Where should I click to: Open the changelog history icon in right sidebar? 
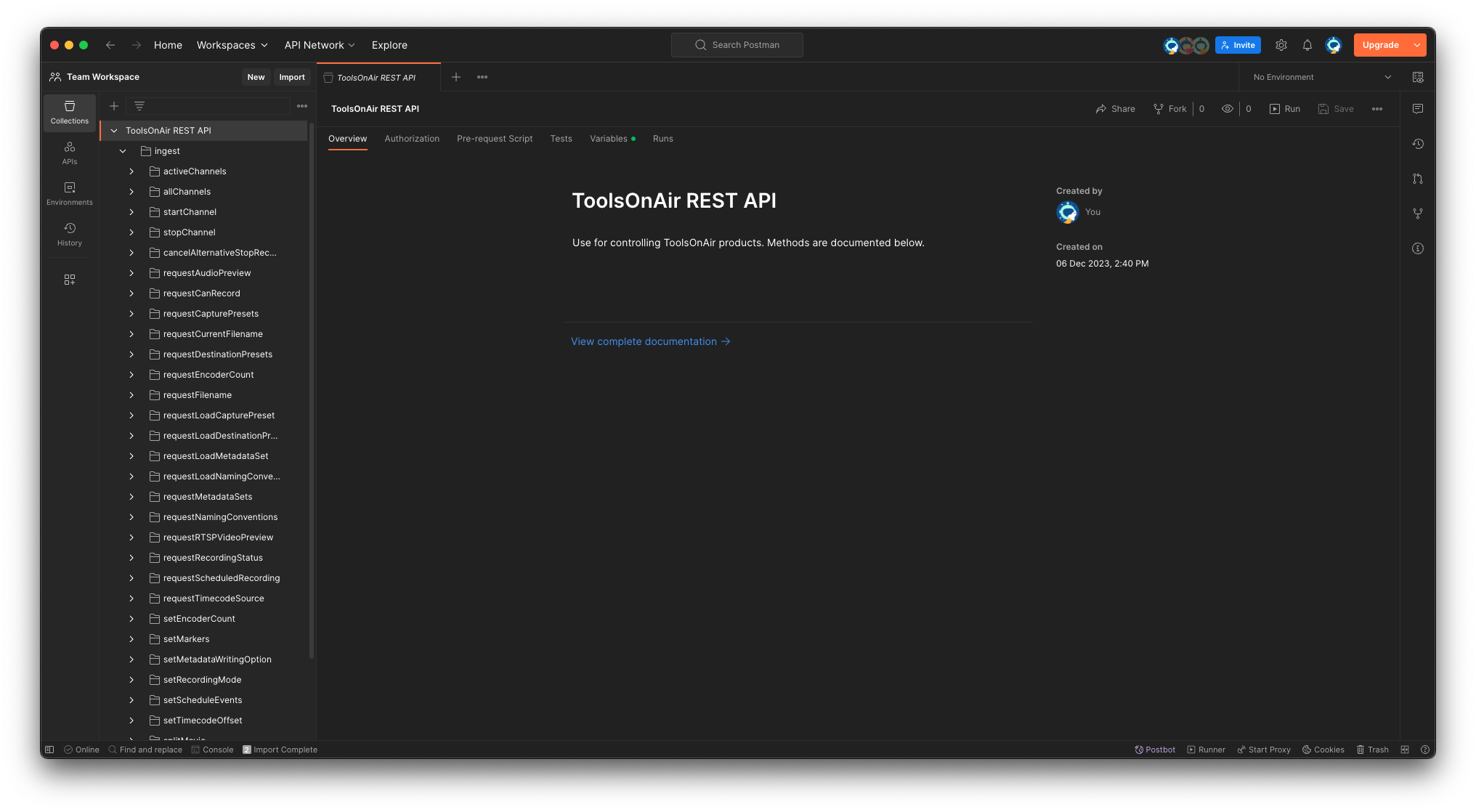click(x=1418, y=144)
